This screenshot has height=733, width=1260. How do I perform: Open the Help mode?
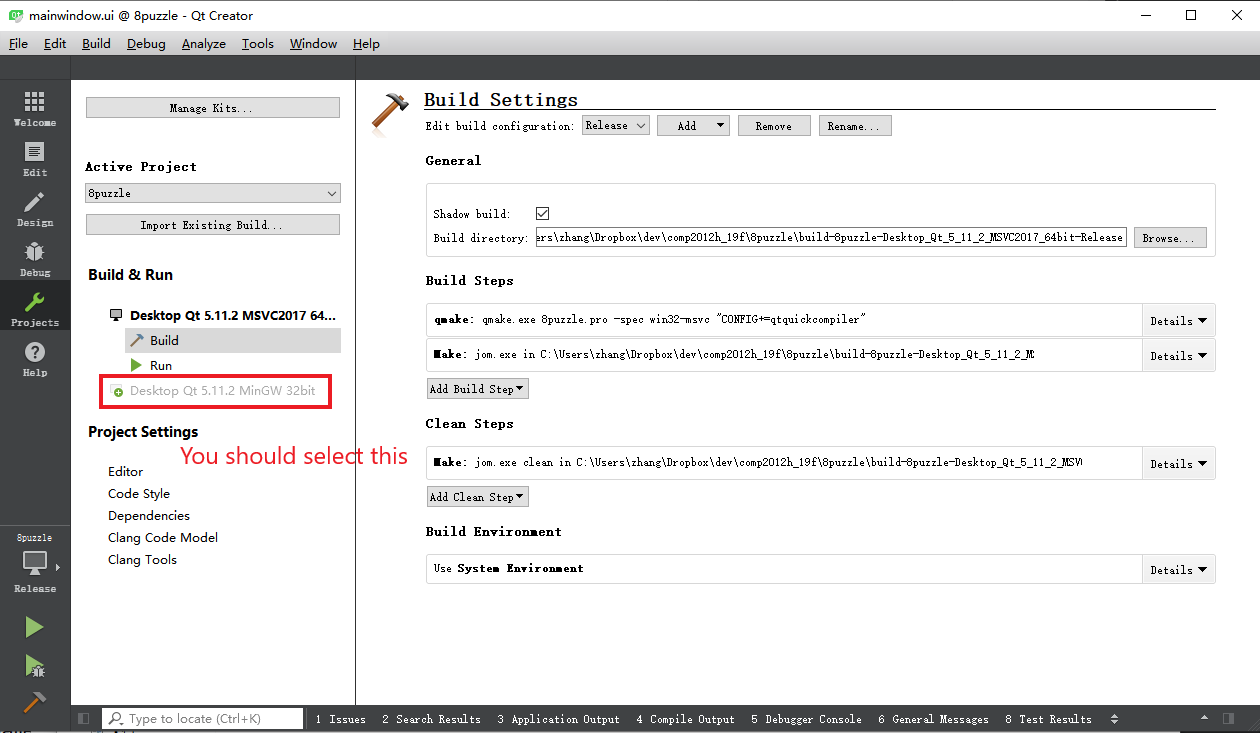(x=34, y=358)
